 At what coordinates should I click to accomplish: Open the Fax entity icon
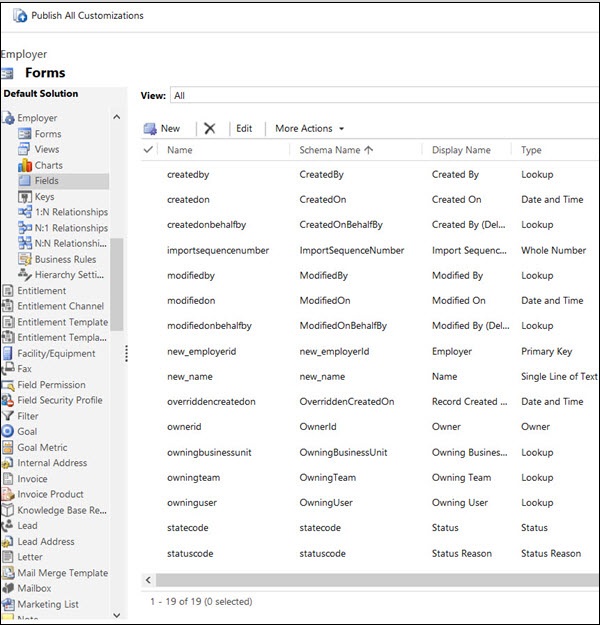(x=8, y=369)
